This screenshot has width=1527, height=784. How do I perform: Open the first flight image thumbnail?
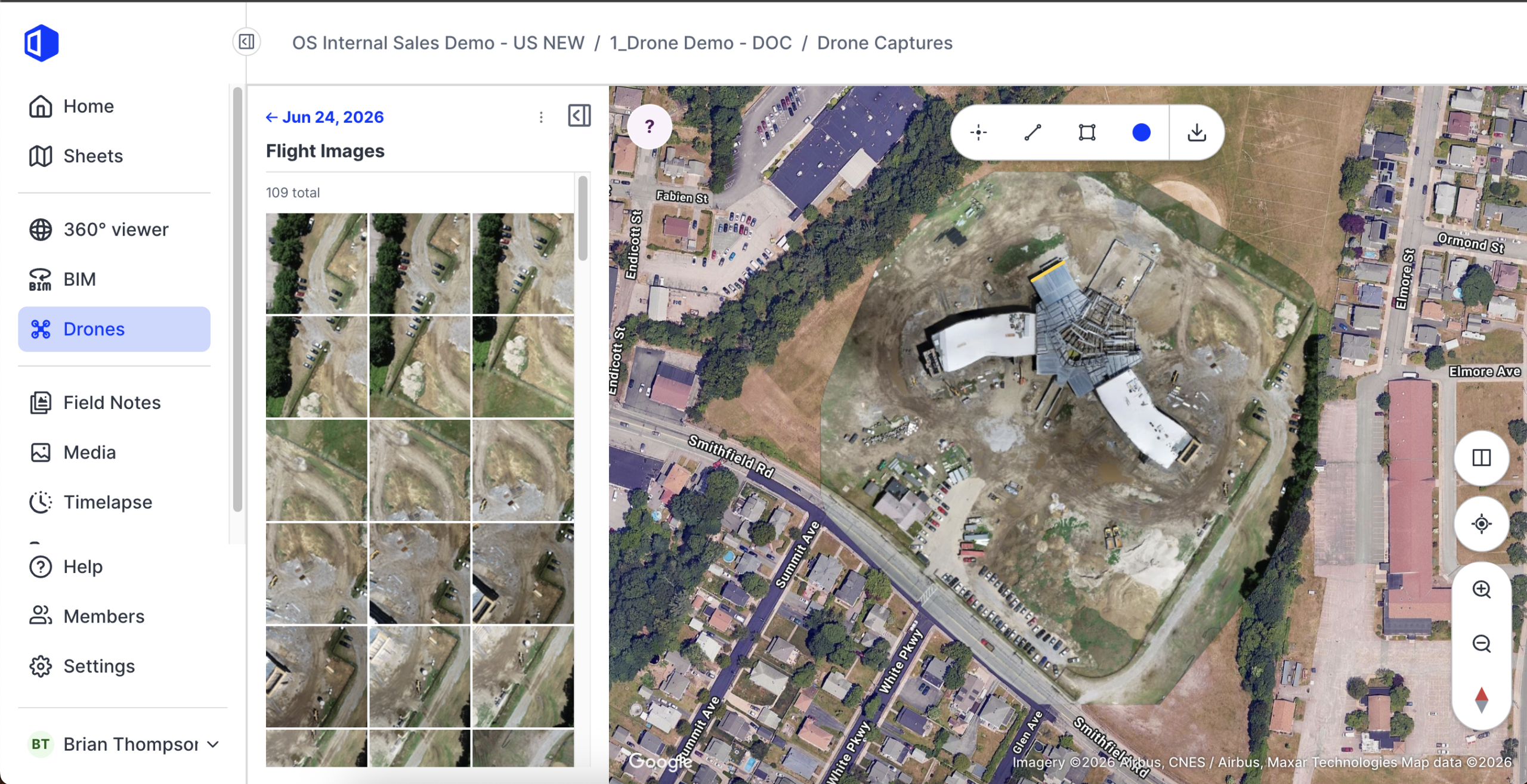(x=316, y=264)
